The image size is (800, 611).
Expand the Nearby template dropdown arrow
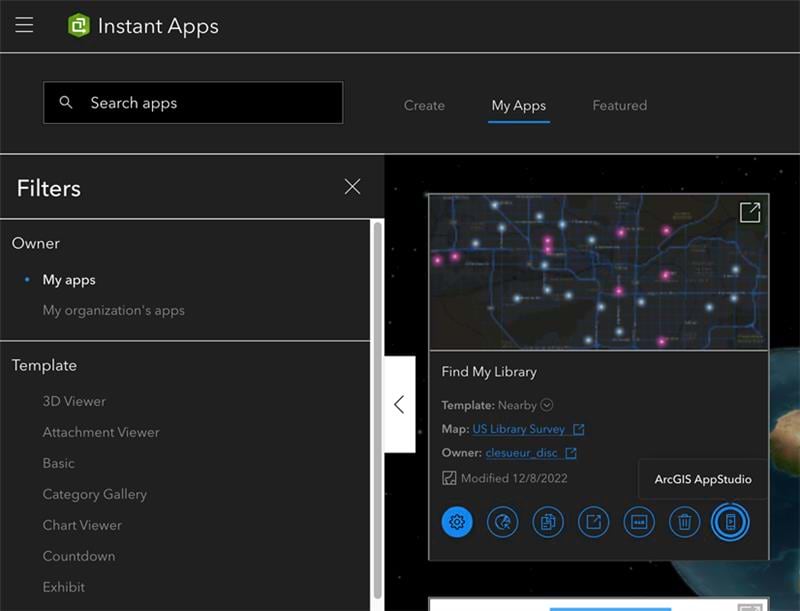coord(546,405)
